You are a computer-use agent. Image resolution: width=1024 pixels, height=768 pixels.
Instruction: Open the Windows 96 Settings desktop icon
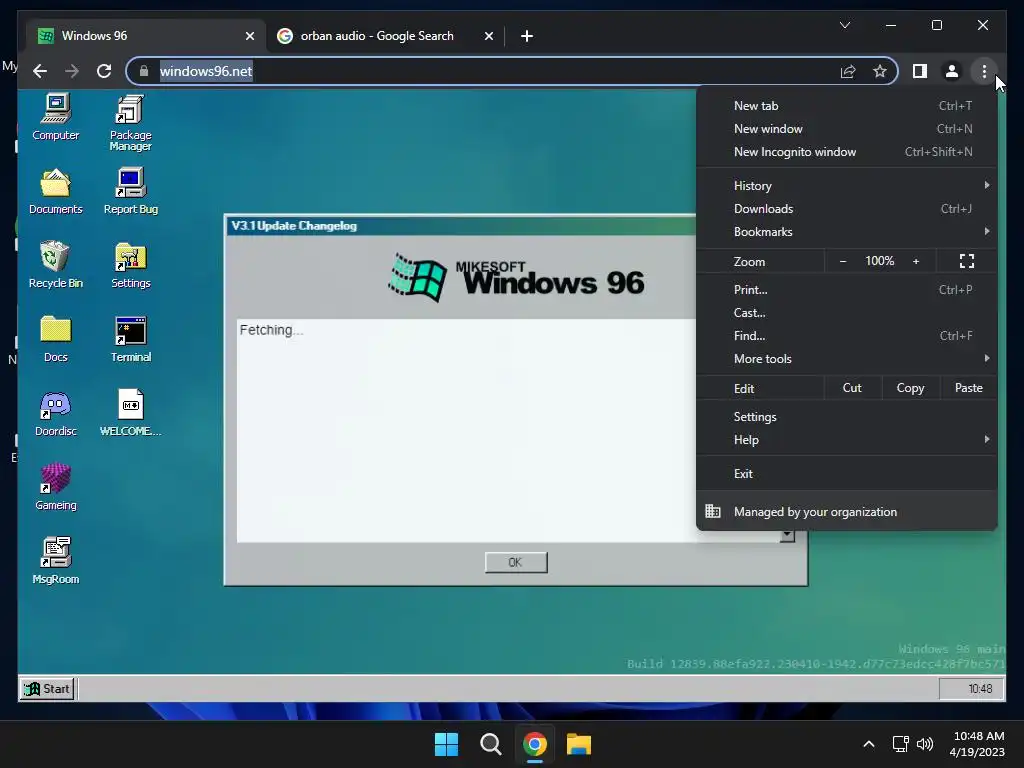131,264
